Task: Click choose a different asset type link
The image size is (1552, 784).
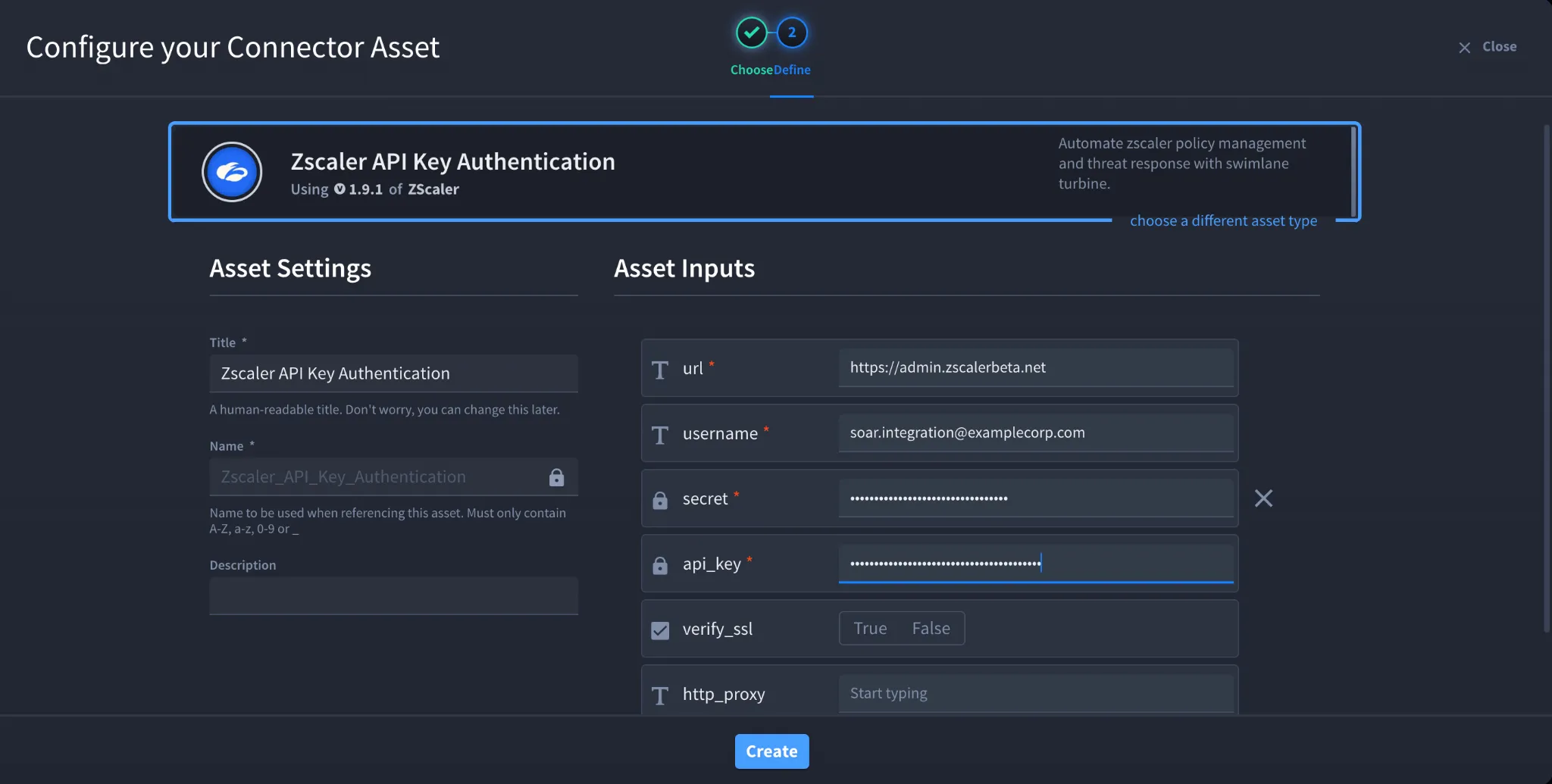Action: tap(1223, 220)
